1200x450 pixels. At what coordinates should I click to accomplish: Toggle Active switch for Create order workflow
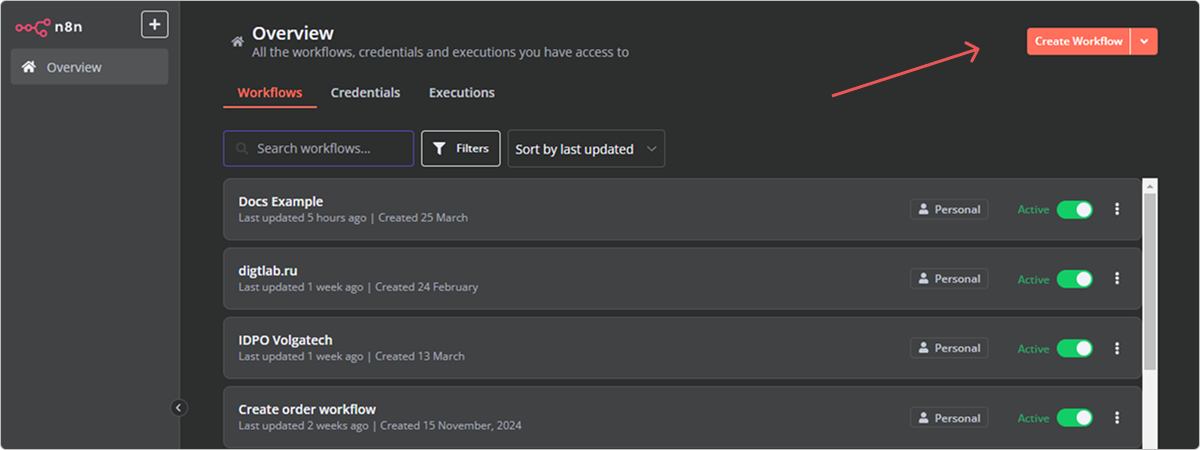(x=1075, y=418)
